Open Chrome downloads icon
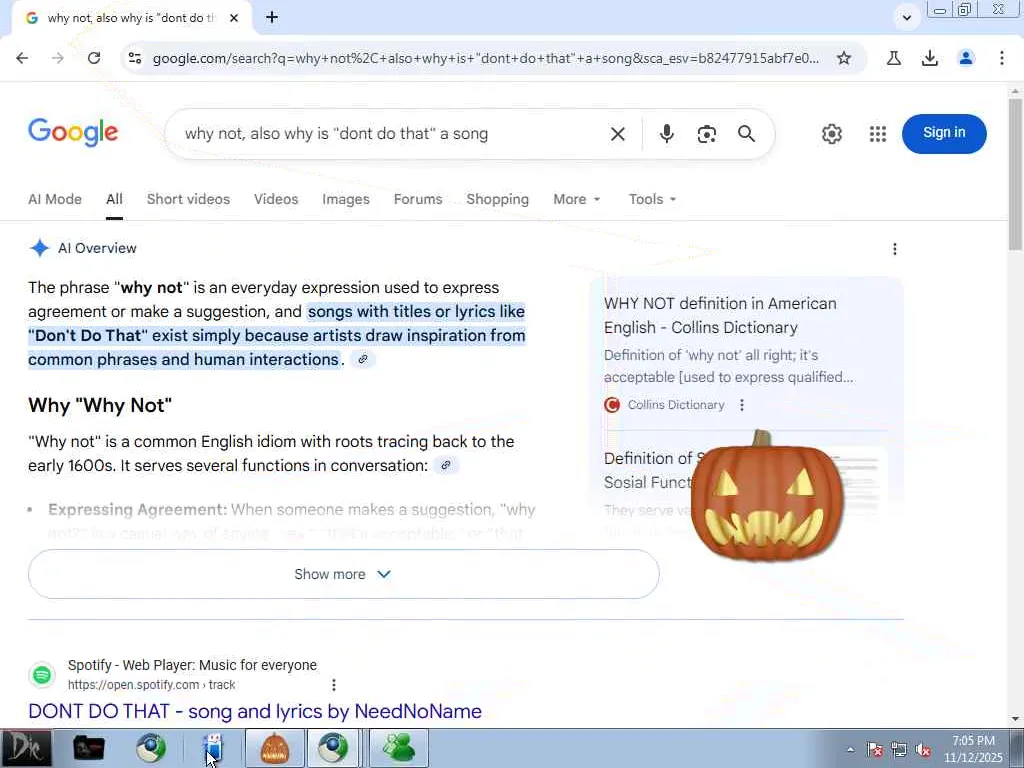The height and width of the screenshot is (768, 1024). click(x=929, y=58)
